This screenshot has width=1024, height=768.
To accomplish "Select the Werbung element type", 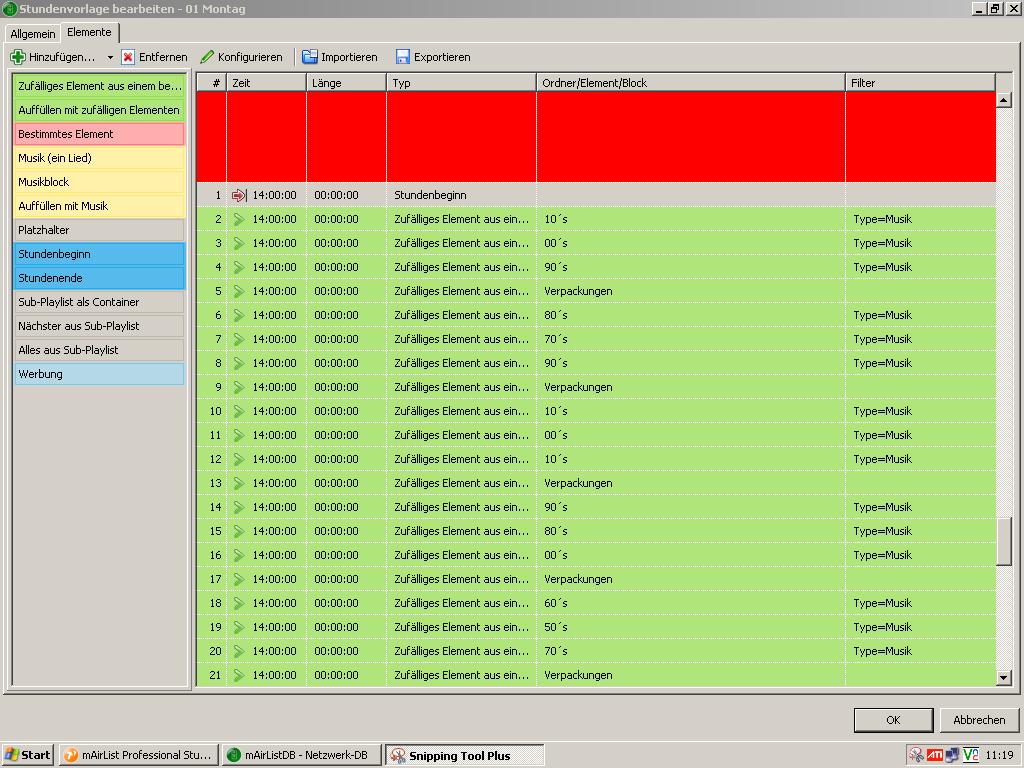I will [x=99, y=374].
